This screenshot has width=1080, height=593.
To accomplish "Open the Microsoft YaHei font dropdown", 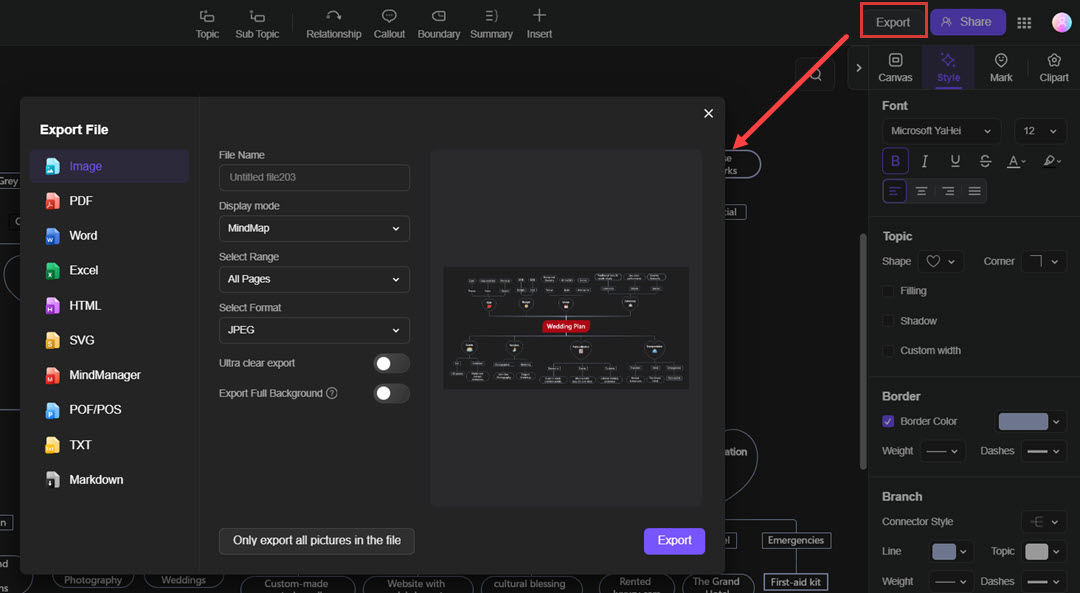I will 940,131.
